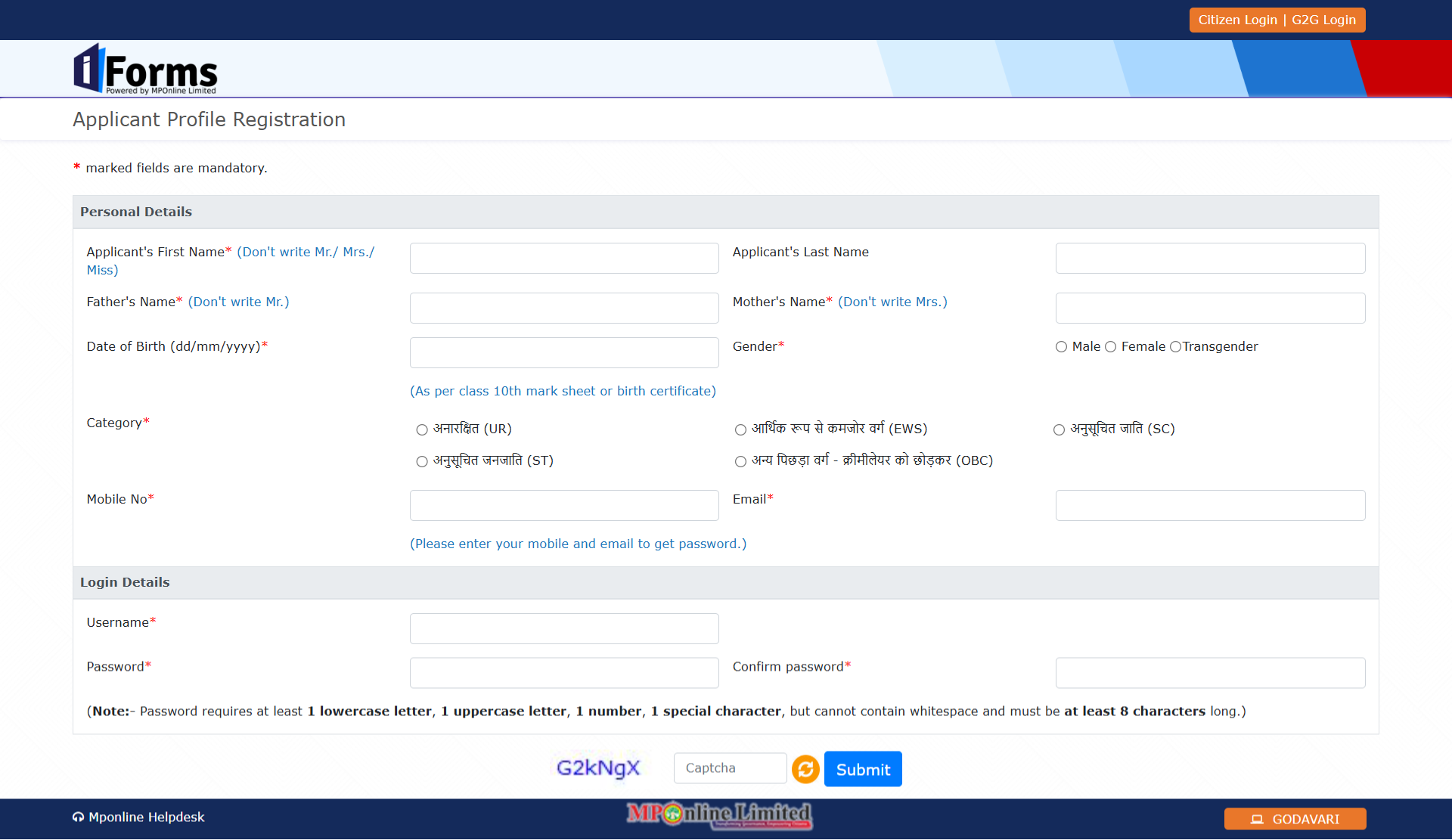The image size is (1452, 840).
Task: Click the iForms logo
Action: click(x=145, y=70)
